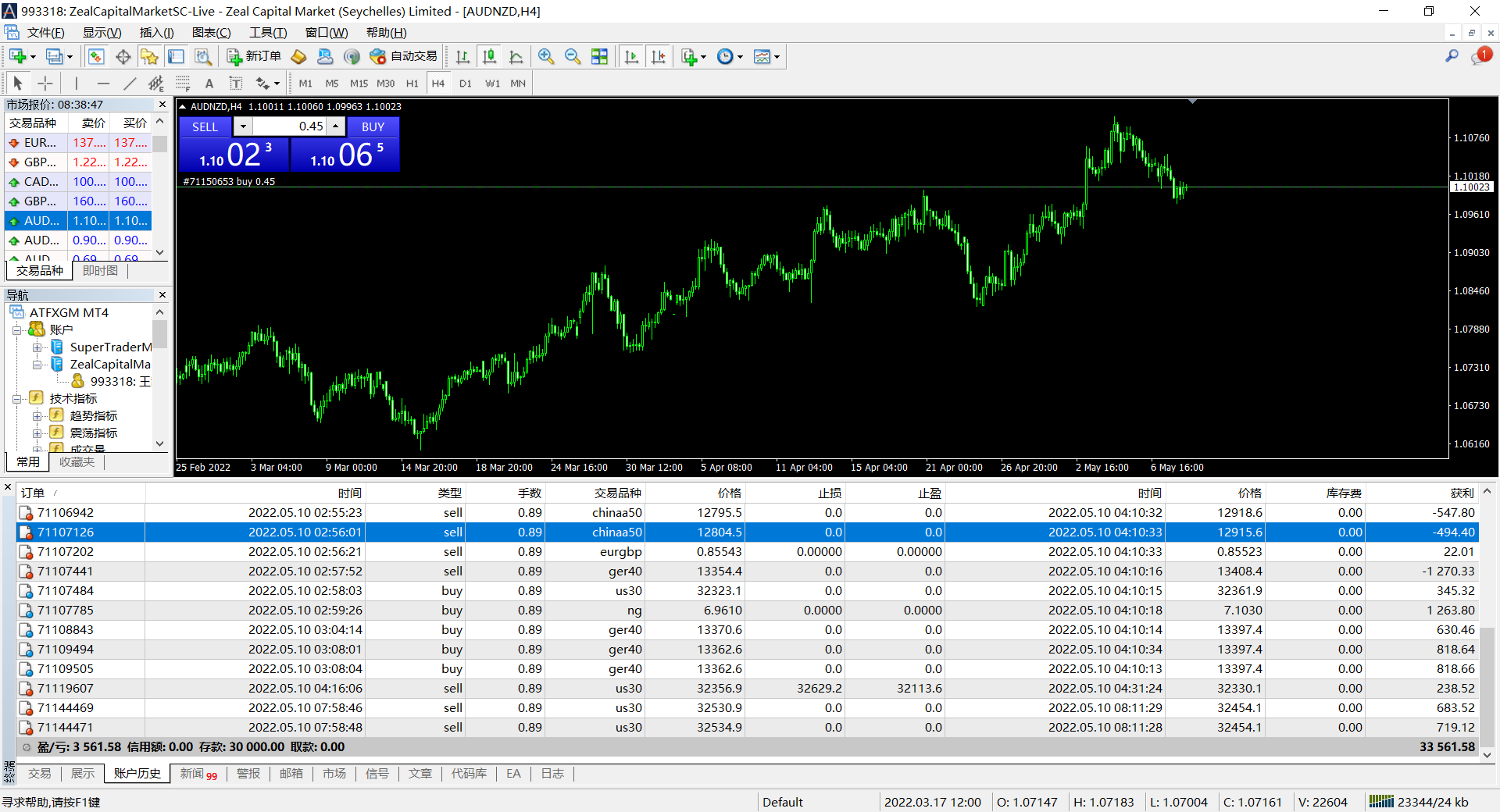The width and height of the screenshot is (1500, 812).
Task: Select the vertical line drawing tool
Action: [76, 83]
